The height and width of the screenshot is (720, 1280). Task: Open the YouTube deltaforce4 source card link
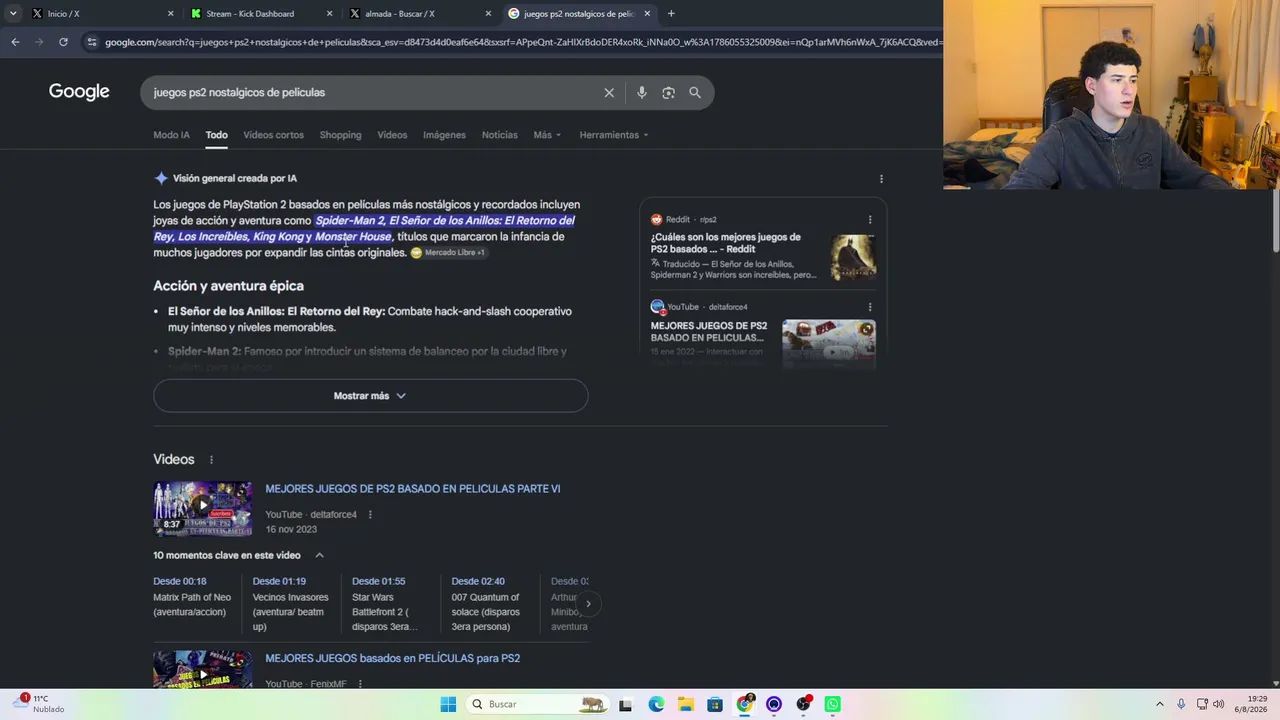[x=709, y=332]
